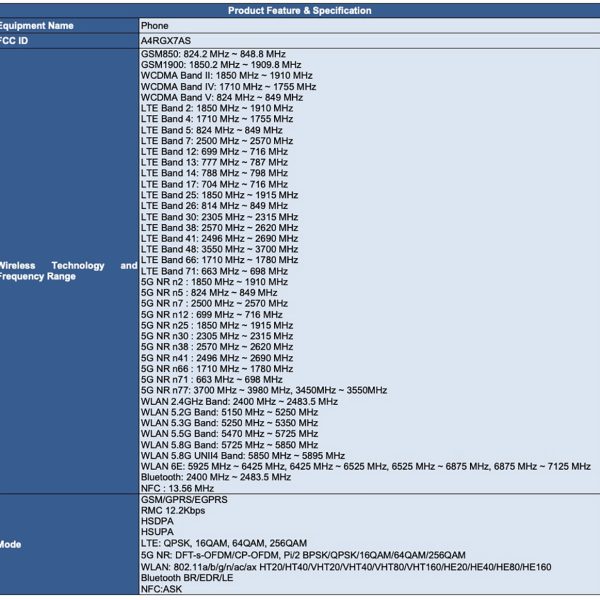Click the LTE Band 7 entry

(216, 141)
